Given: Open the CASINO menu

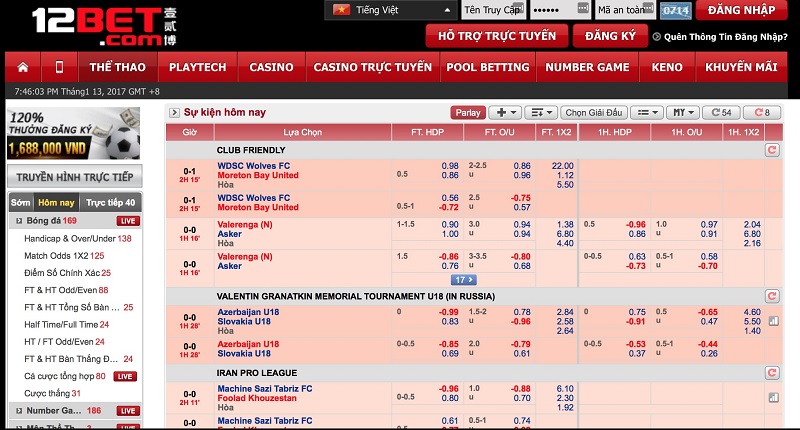Looking at the screenshot, I should [x=271, y=67].
